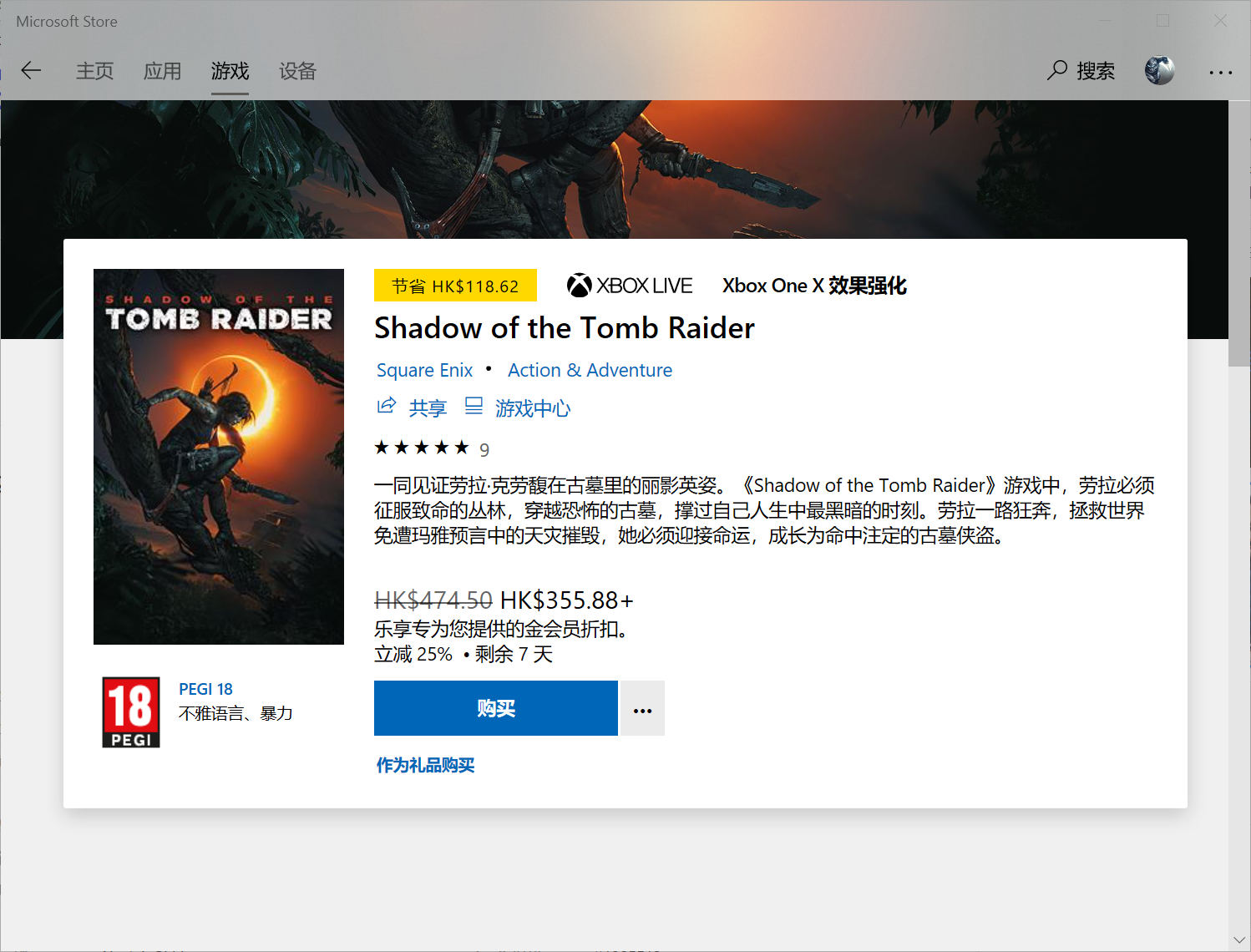Switch to the 应用 tab
The height and width of the screenshot is (952, 1251).
[x=162, y=71]
